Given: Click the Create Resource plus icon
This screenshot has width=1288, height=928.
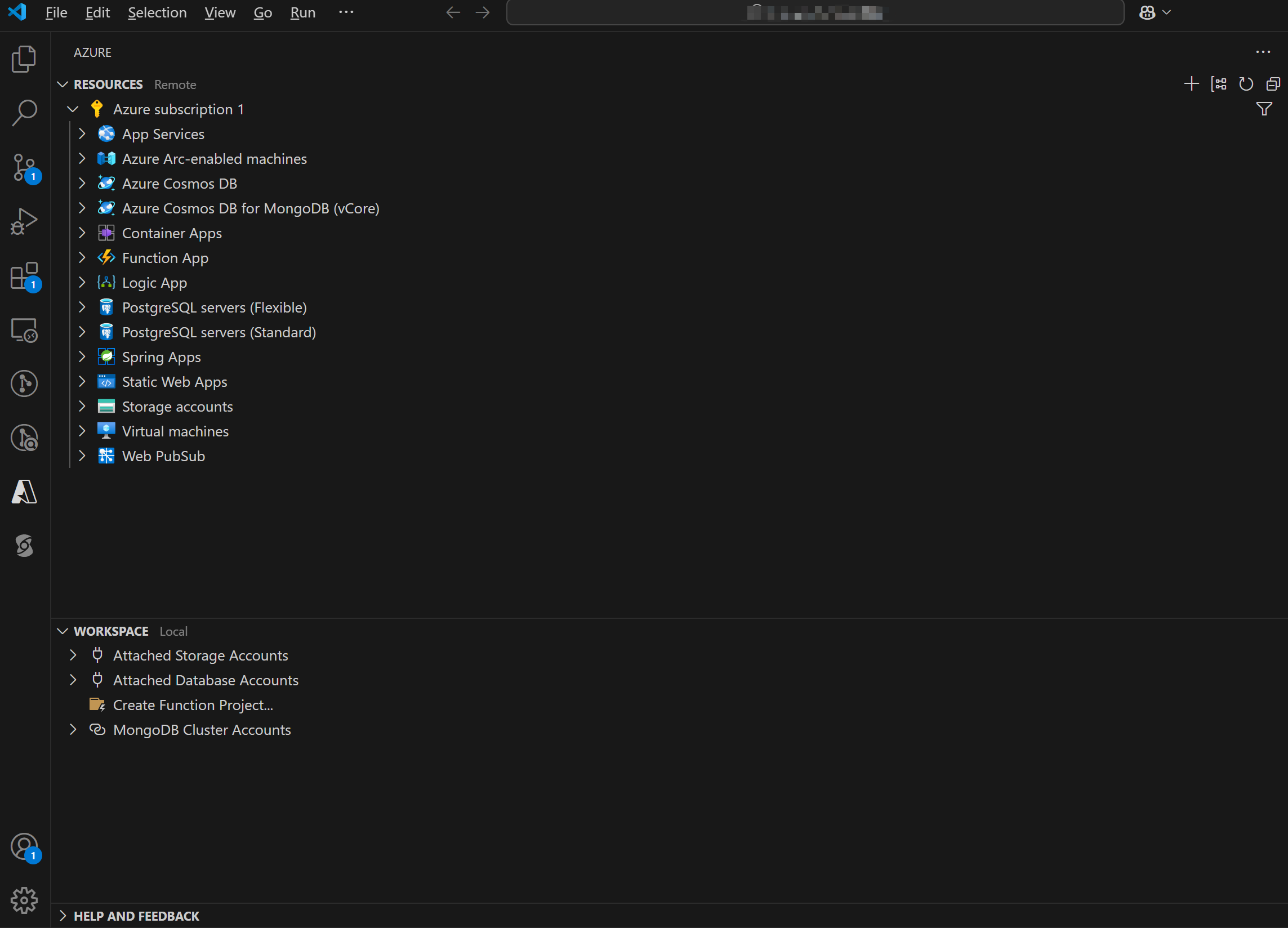Looking at the screenshot, I should coord(1192,84).
